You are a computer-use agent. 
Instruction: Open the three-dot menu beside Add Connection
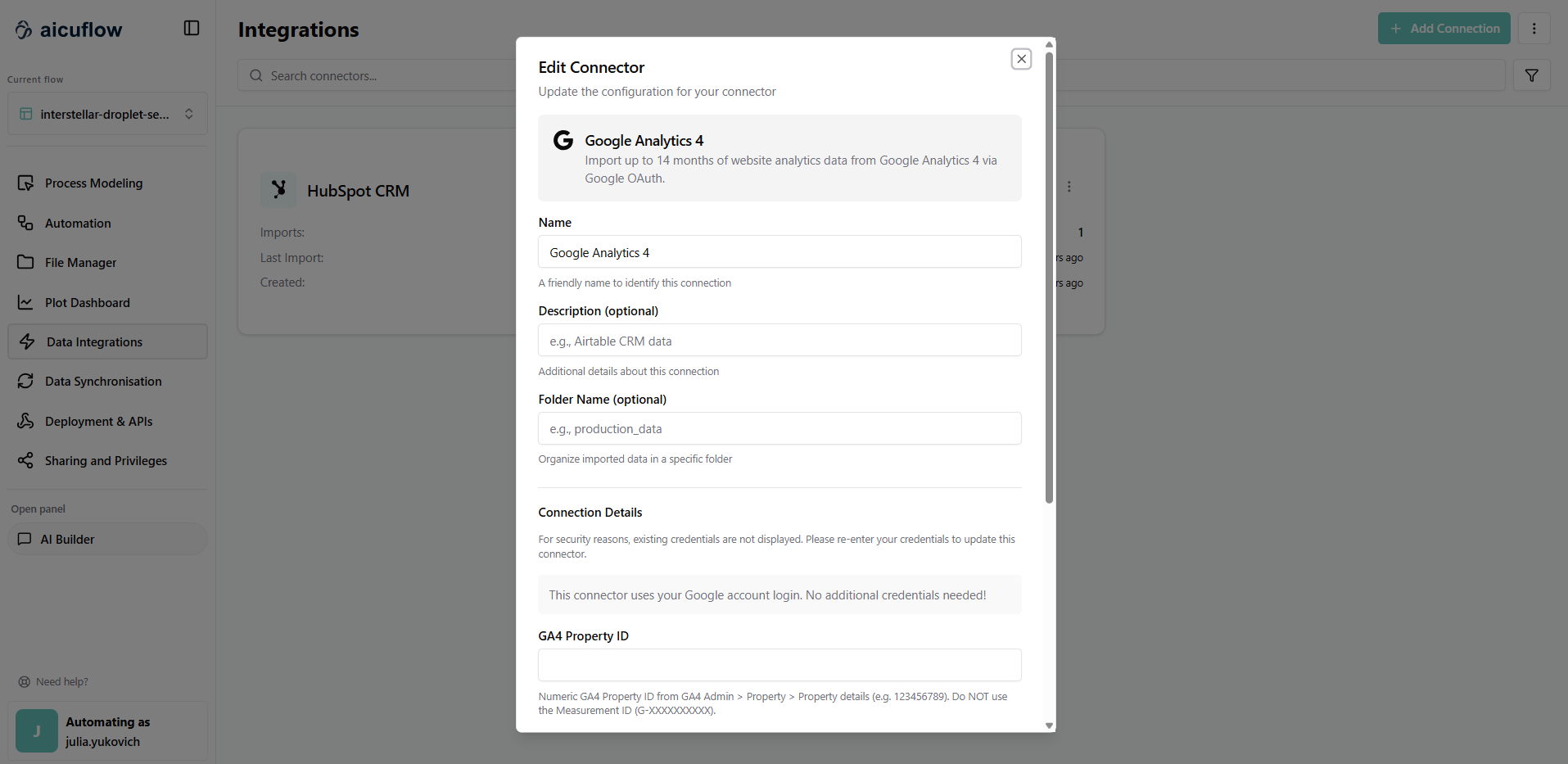(x=1534, y=29)
